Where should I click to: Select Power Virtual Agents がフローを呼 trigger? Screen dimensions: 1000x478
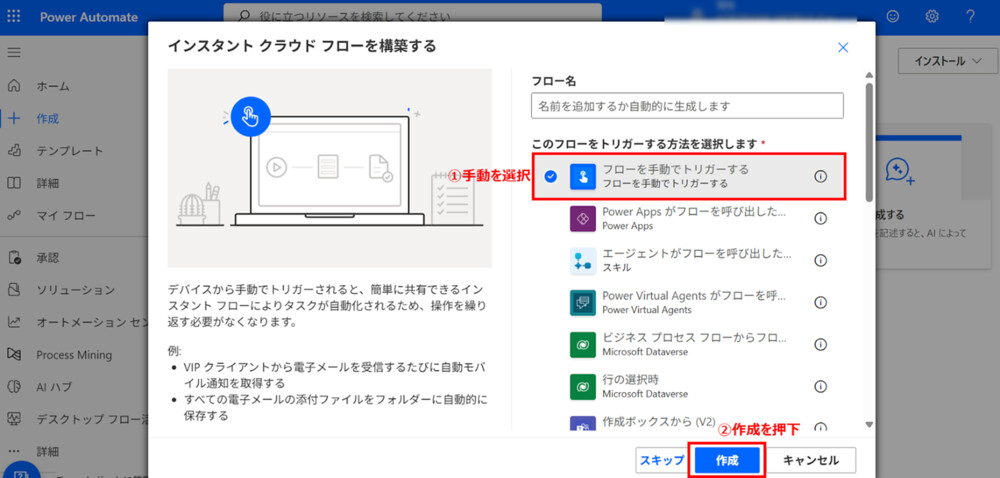click(689, 303)
